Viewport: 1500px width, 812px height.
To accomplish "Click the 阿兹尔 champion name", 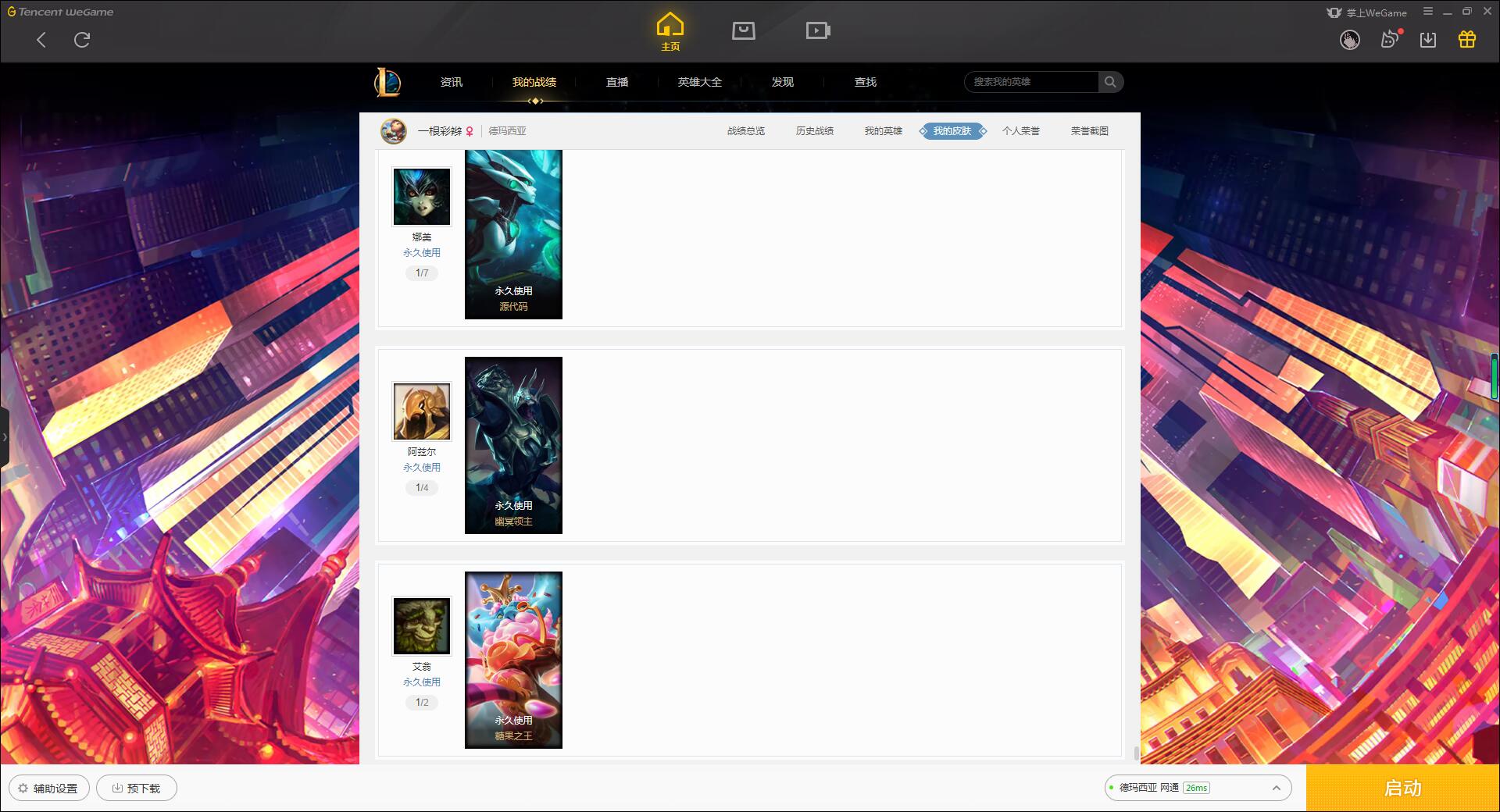I will click(422, 452).
